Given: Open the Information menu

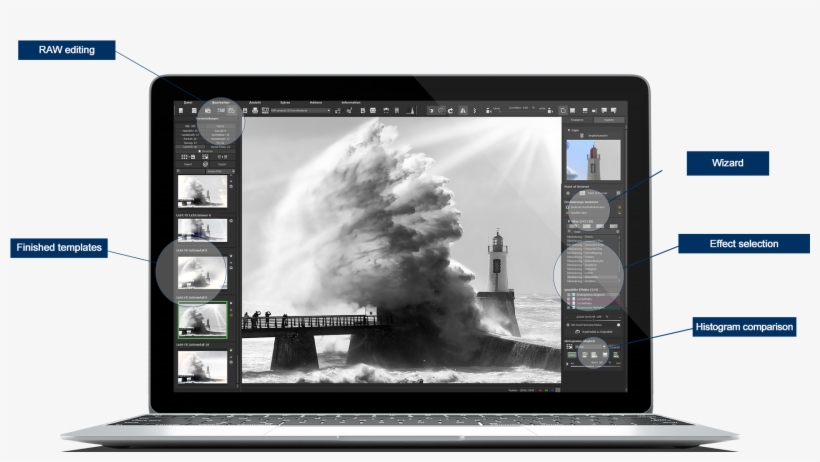Looking at the screenshot, I should pyautogui.click(x=351, y=103).
